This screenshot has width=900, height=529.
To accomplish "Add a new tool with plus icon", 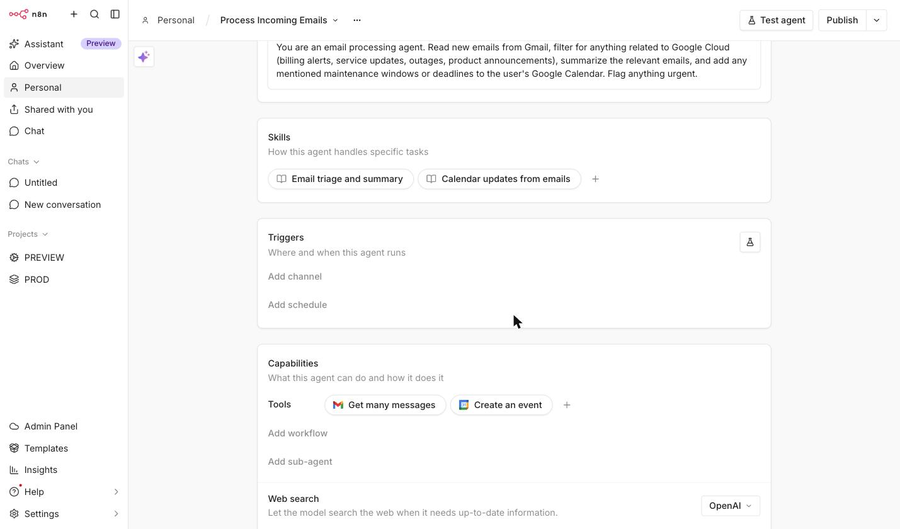I will [x=567, y=405].
